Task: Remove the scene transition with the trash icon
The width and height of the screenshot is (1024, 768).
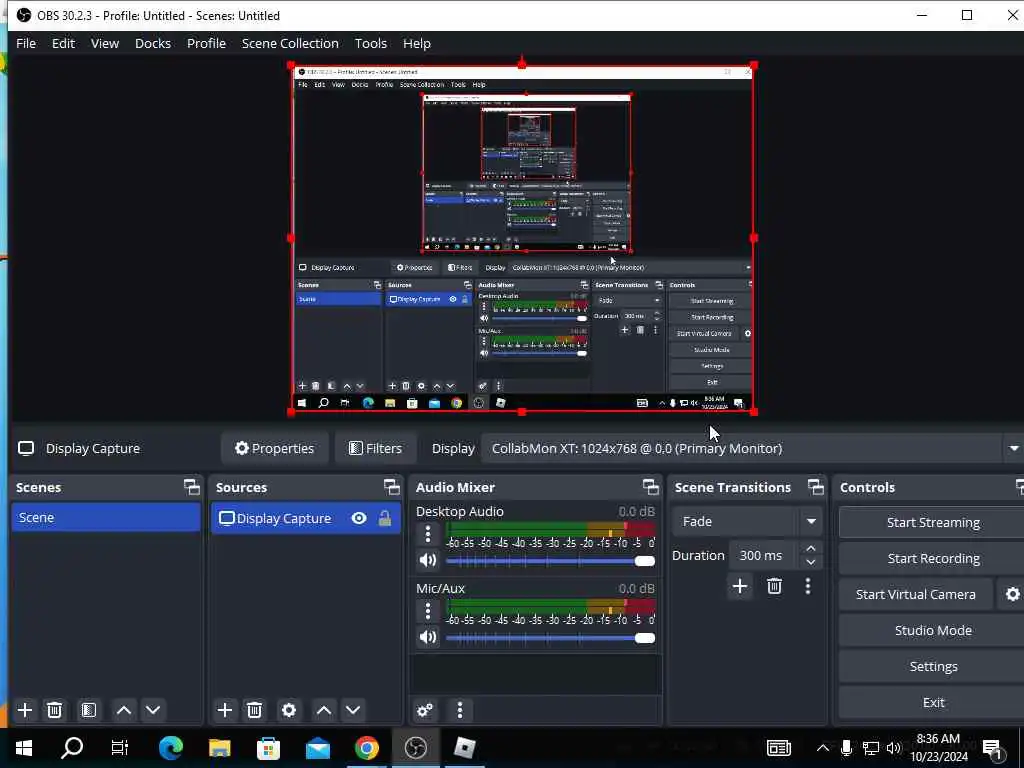Action: (x=775, y=586)
